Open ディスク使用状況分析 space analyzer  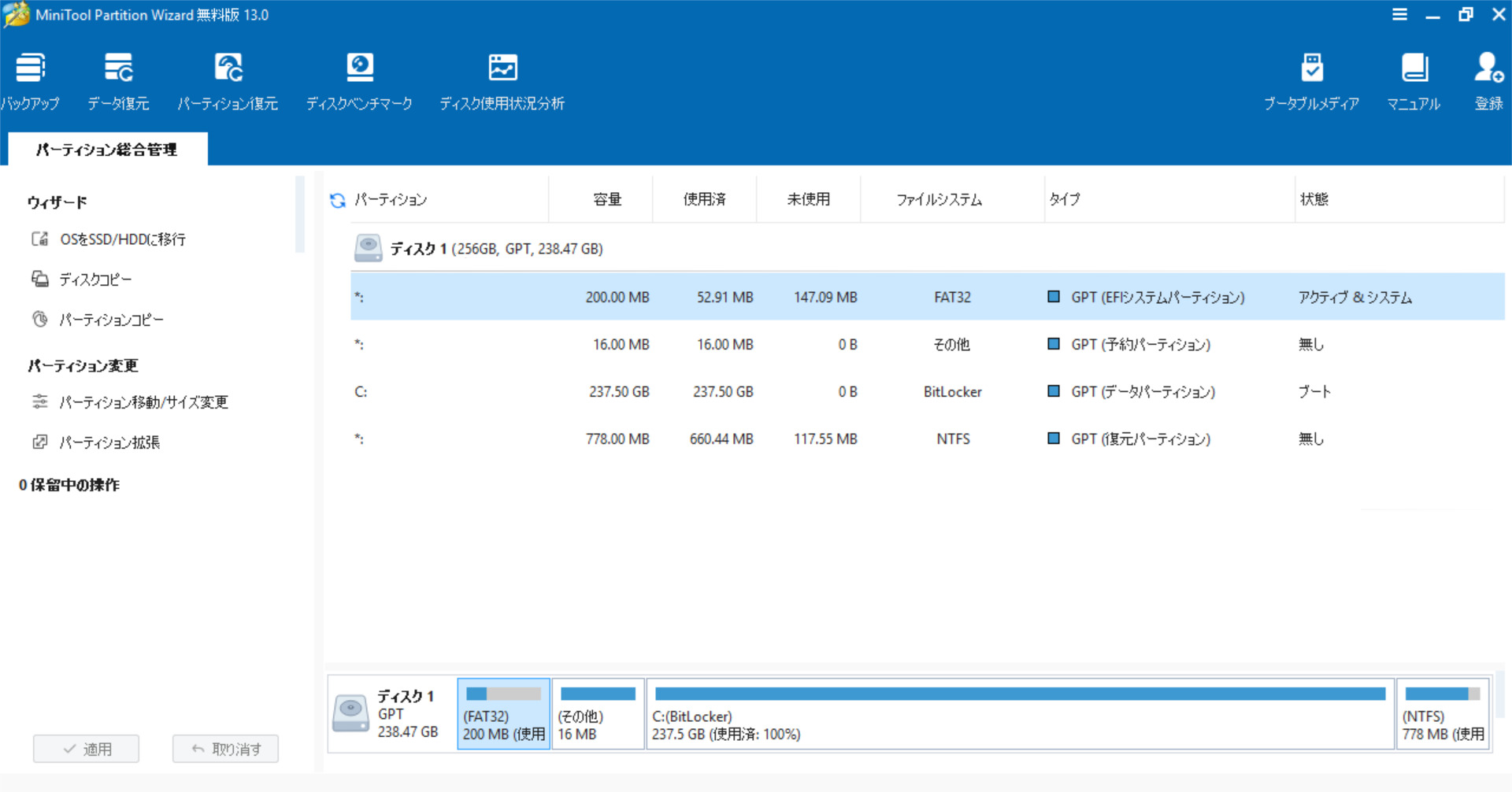pyautogui.click(x=502, y=81)
